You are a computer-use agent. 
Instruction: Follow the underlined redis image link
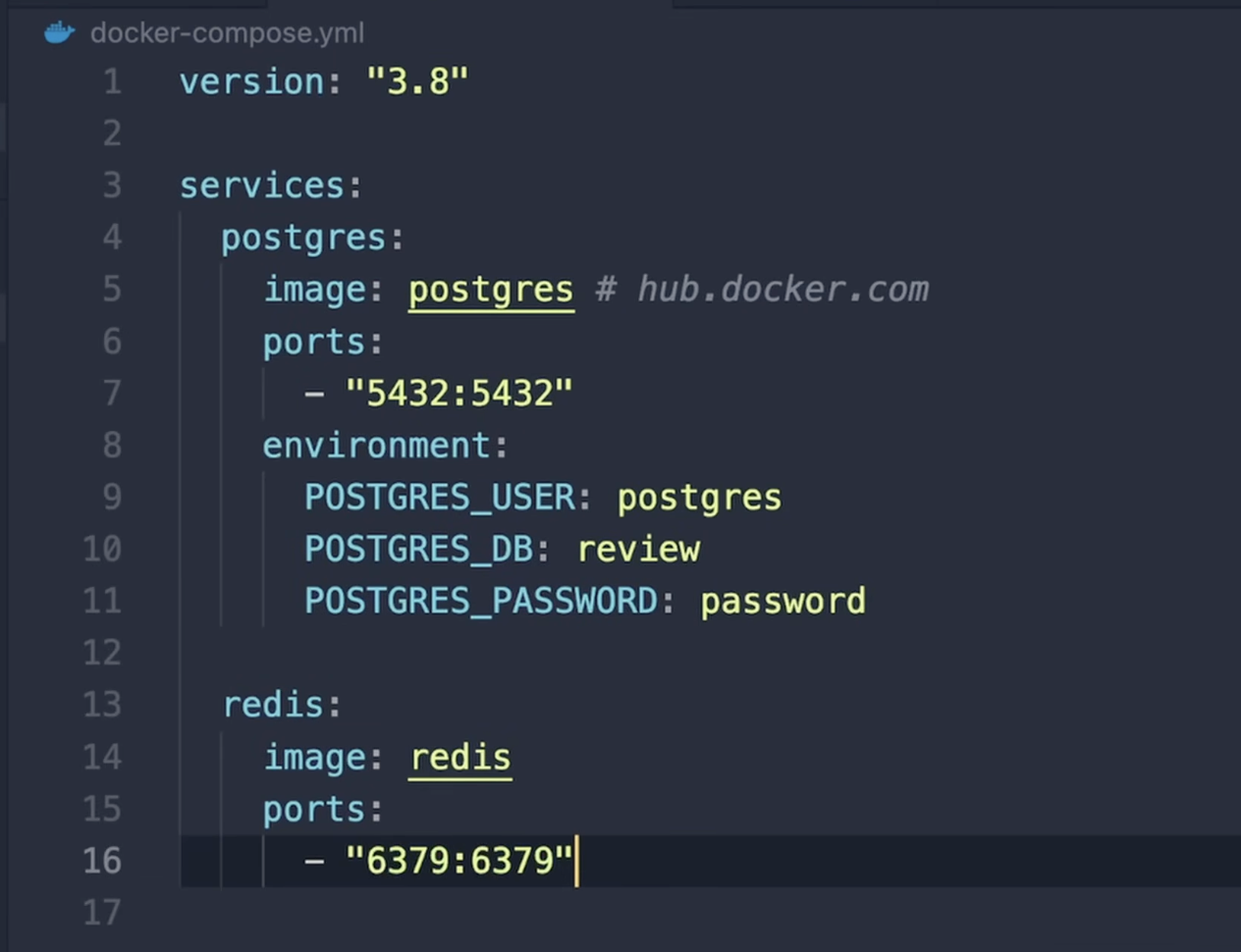click(x=459, y=757)
